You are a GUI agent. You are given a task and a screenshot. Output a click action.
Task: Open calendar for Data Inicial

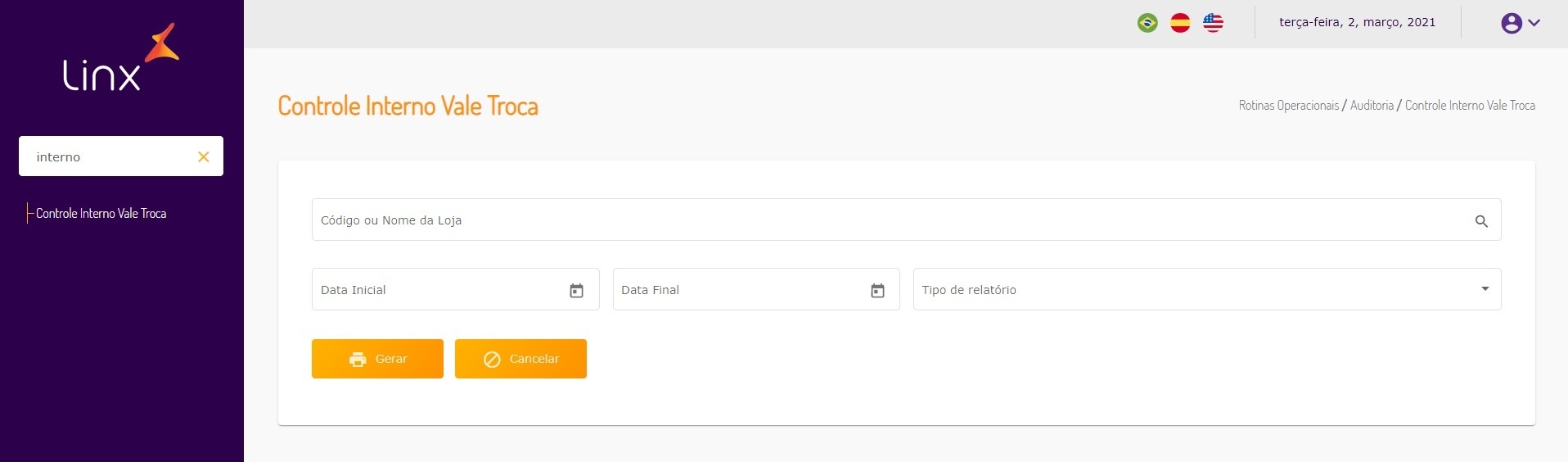pos(576,291)
